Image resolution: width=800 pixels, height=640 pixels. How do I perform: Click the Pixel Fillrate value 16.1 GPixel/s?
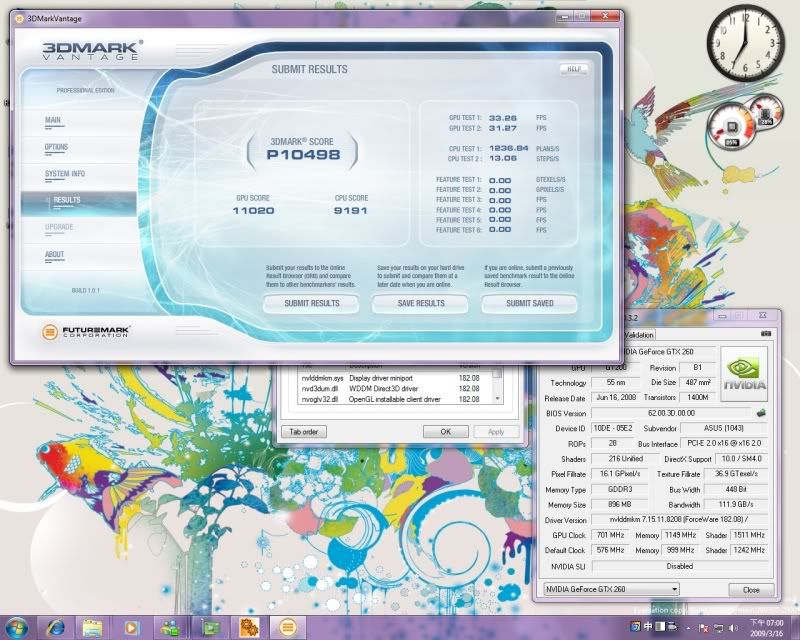(619, 474)
